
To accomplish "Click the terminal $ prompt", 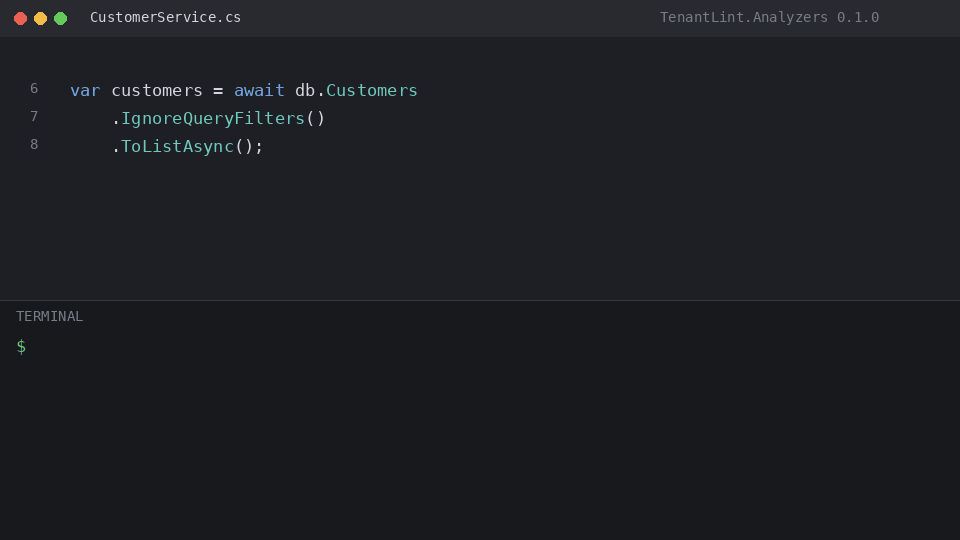I will tap(21, 347).
